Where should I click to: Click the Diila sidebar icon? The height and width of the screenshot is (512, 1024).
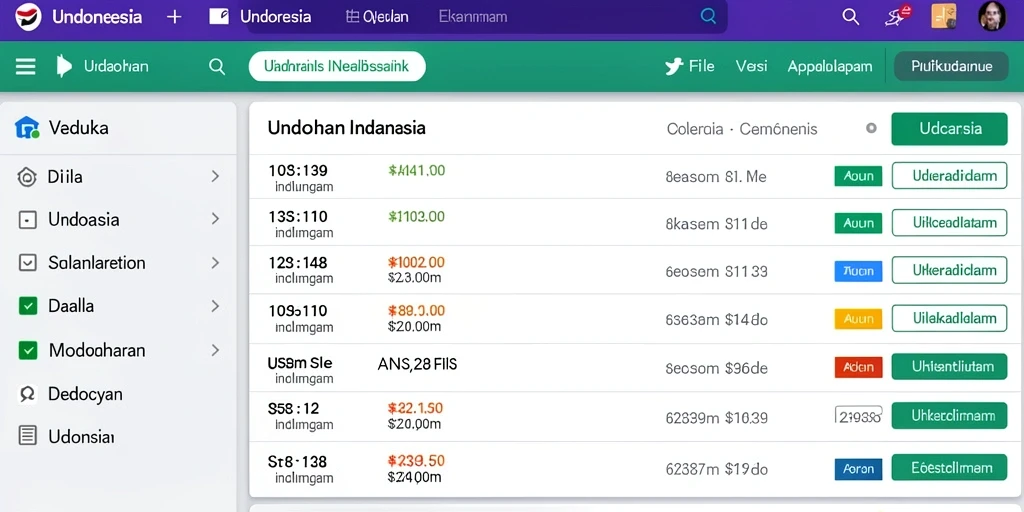[x=27, y=176]
